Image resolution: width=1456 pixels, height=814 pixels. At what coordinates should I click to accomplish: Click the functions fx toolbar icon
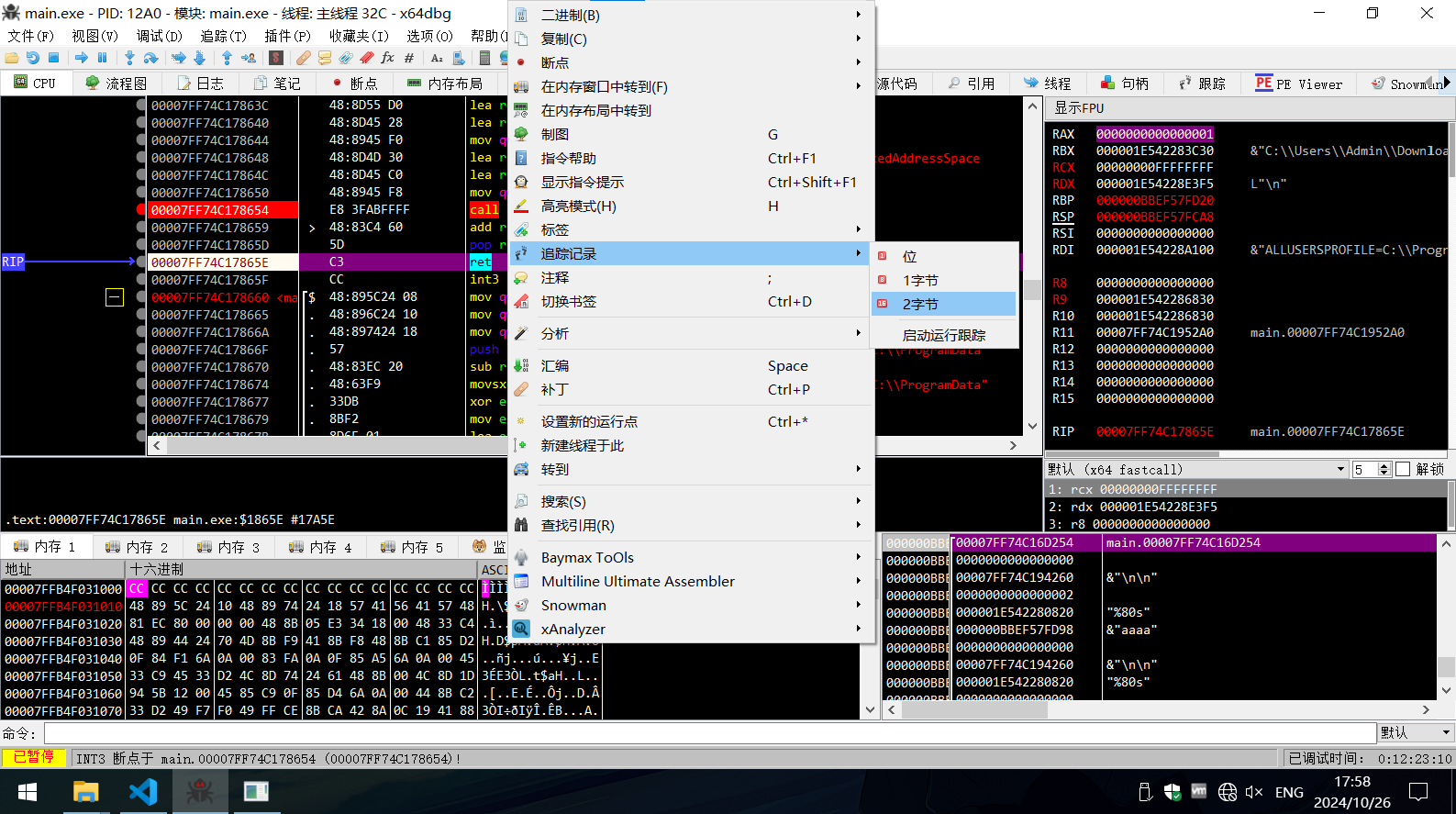[x=387, y=58]
